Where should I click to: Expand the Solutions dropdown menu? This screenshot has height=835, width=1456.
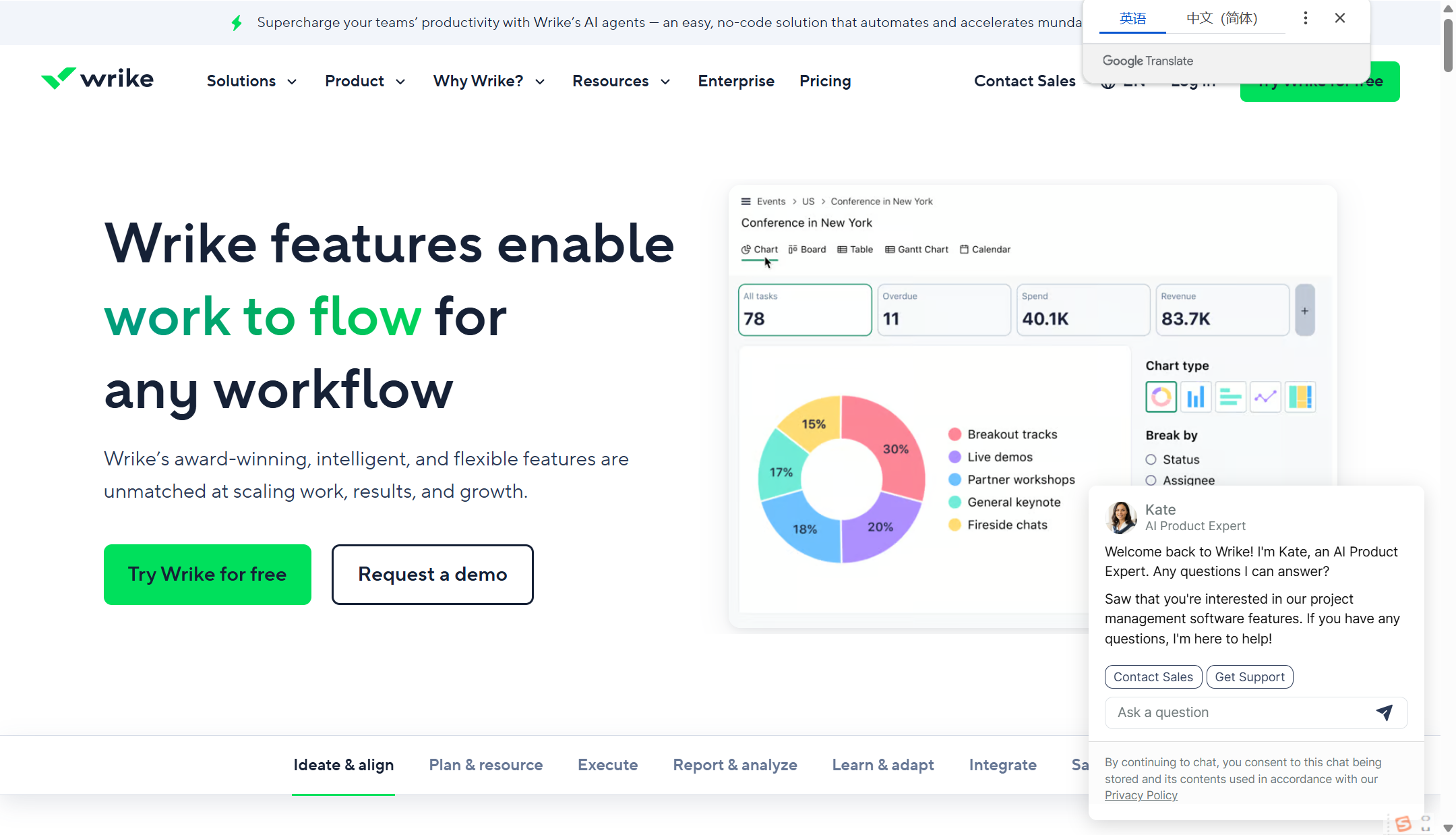pyautogui.click(x=251, y=81)
